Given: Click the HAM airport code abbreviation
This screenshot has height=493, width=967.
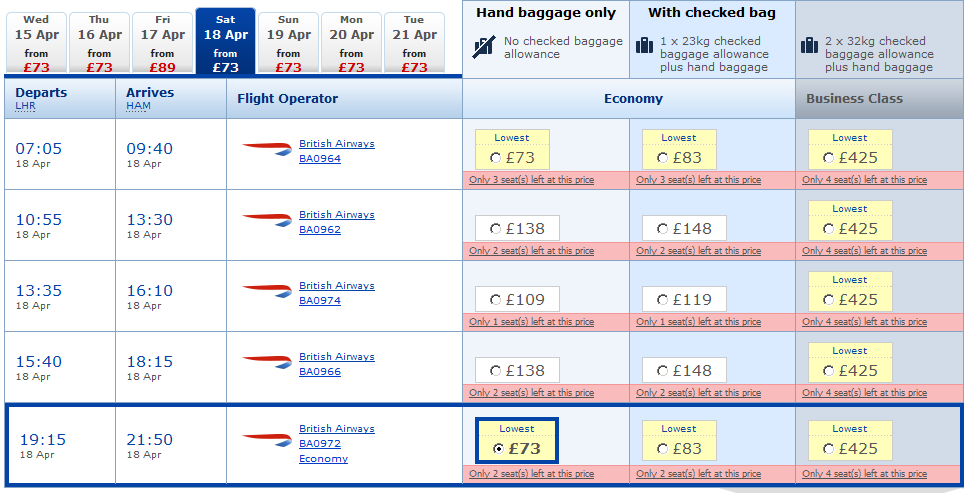Looking at the screenshot, I should pyautogui.click(x=137, y=105).
